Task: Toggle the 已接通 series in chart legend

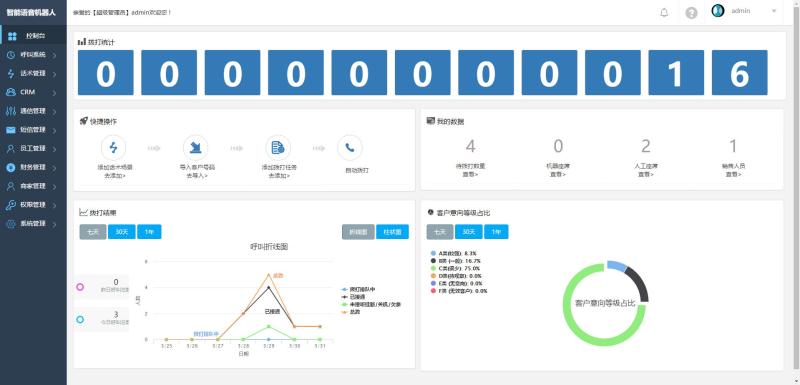Action: tap(354, 296)
